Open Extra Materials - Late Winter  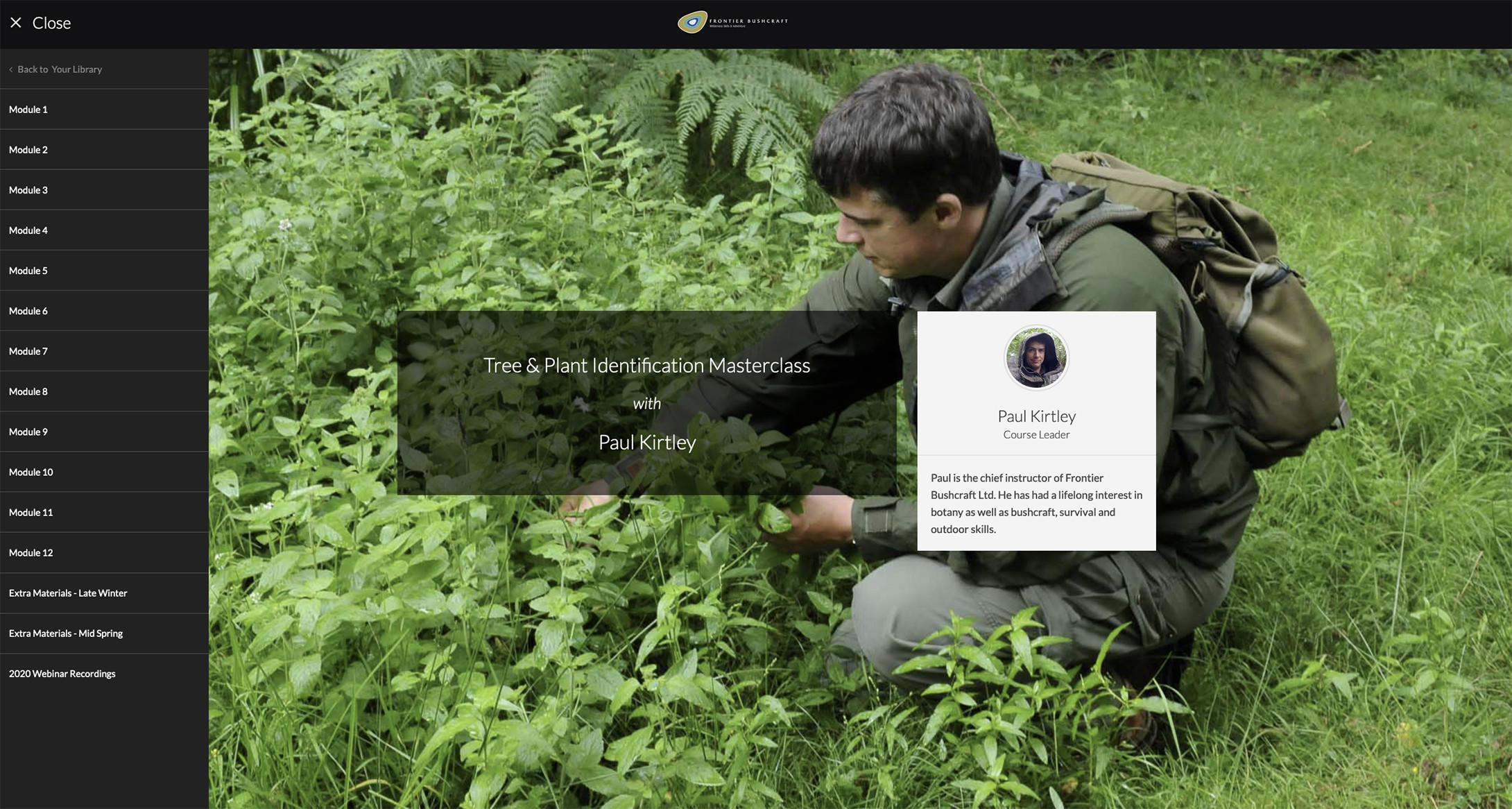click(x=68, y=593)
